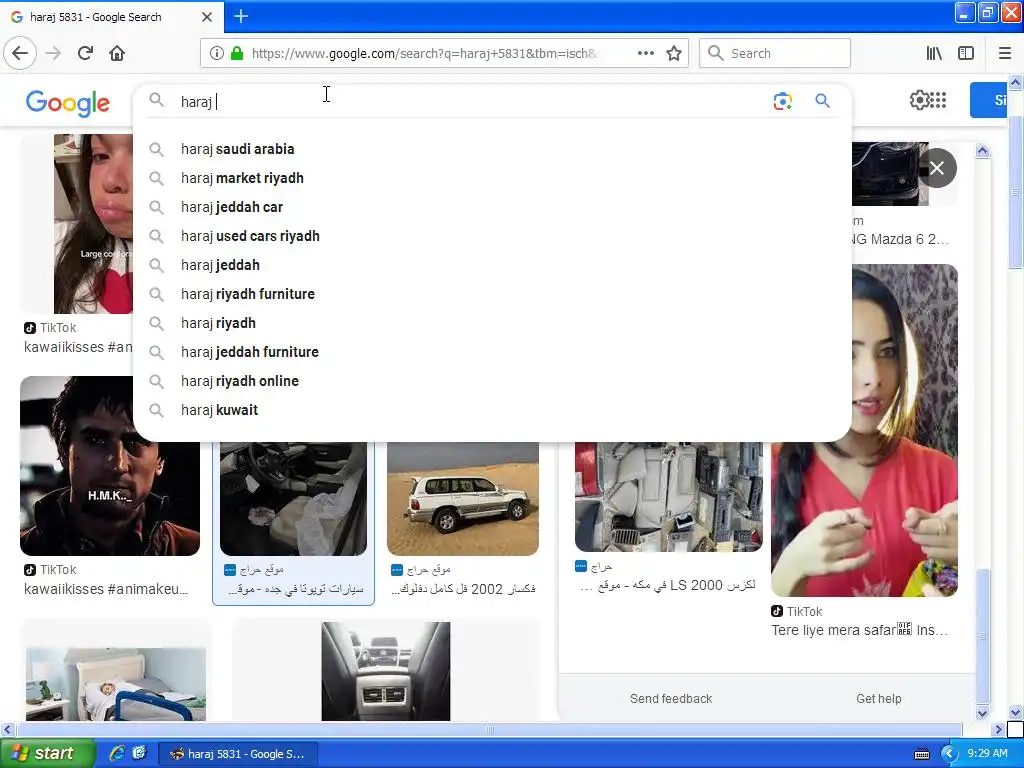The image size is (1024, 768).
Task: Click the browser forward arrow
Action: click(x=53, y=53)
